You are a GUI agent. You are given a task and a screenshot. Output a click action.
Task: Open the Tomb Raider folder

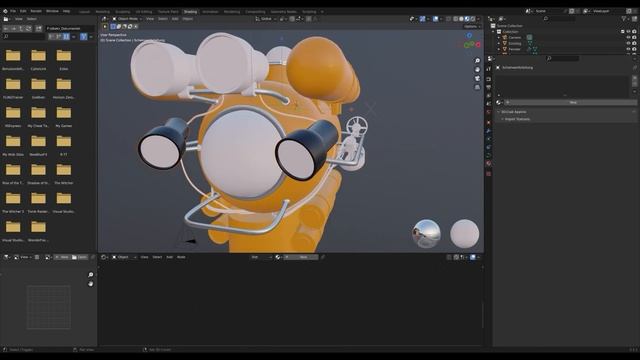(38, 201)
